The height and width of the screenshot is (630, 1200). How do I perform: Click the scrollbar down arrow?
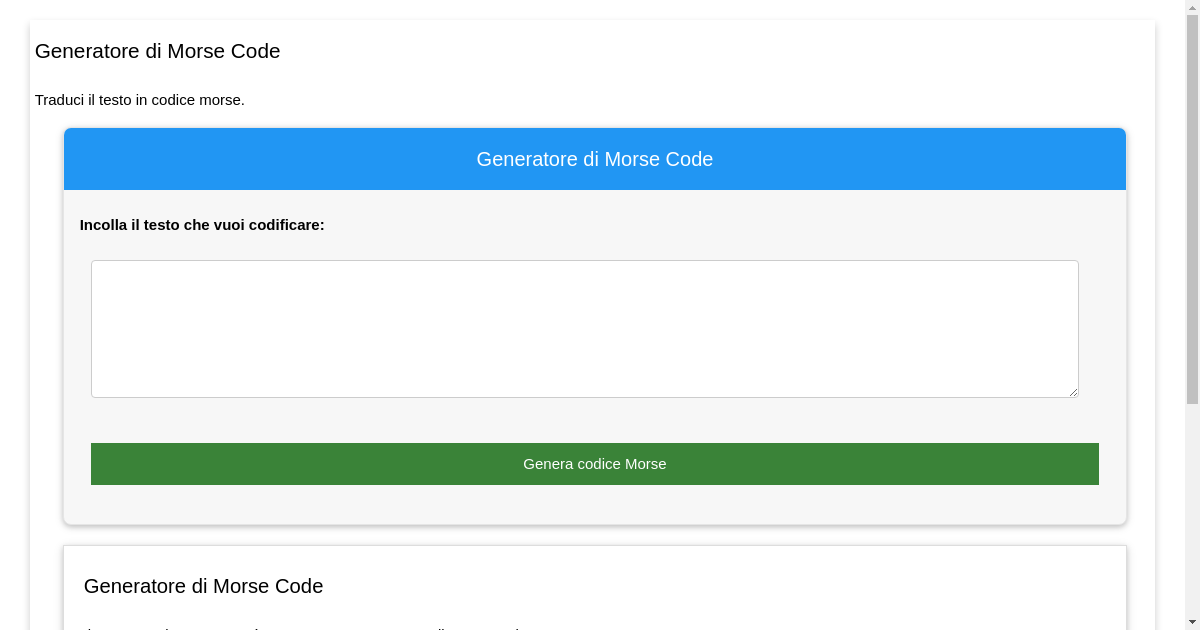coord(1191,622)
